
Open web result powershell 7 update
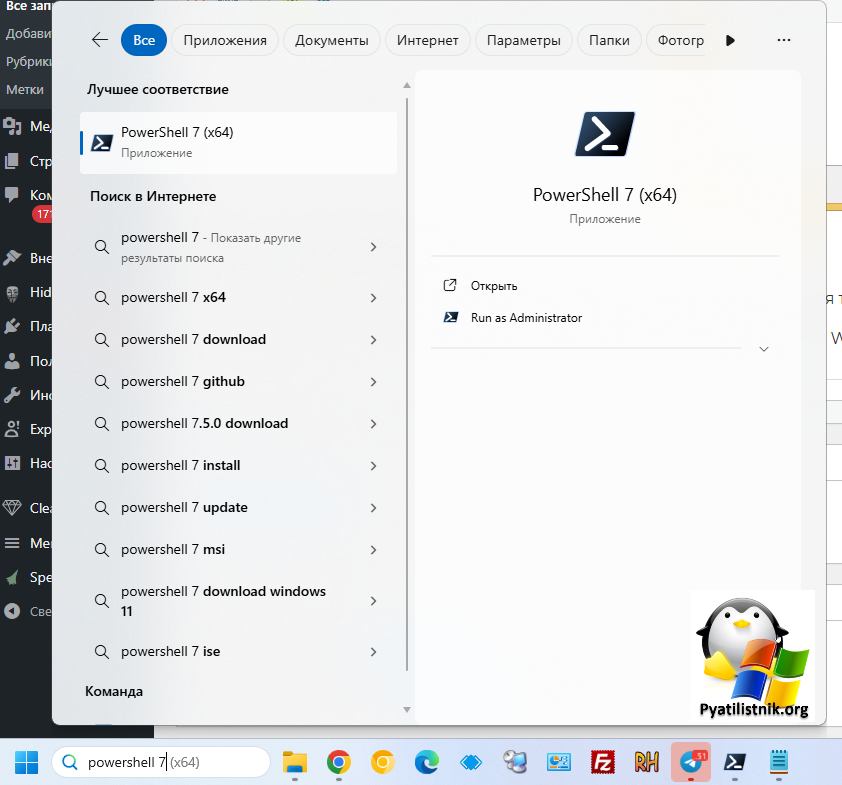click(x=238, y=507)
